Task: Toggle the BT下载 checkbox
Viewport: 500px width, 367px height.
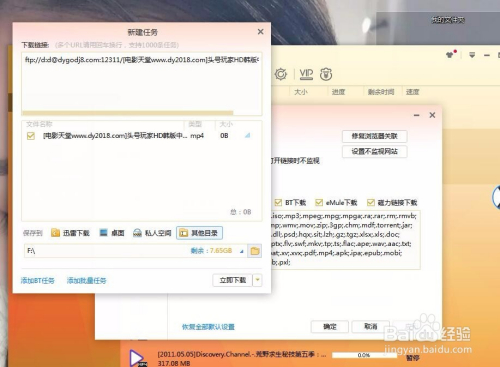Action: coord(278,202)
